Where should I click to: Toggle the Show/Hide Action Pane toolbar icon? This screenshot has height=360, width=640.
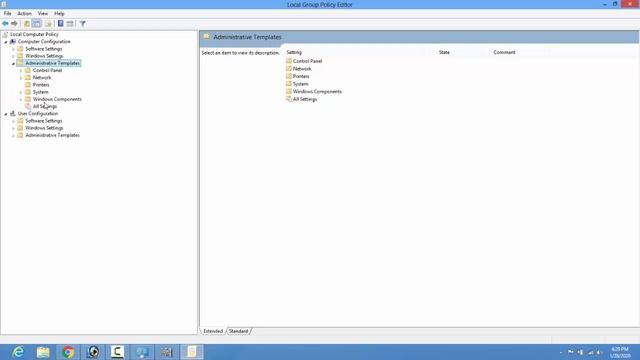(x=70, y=24)
